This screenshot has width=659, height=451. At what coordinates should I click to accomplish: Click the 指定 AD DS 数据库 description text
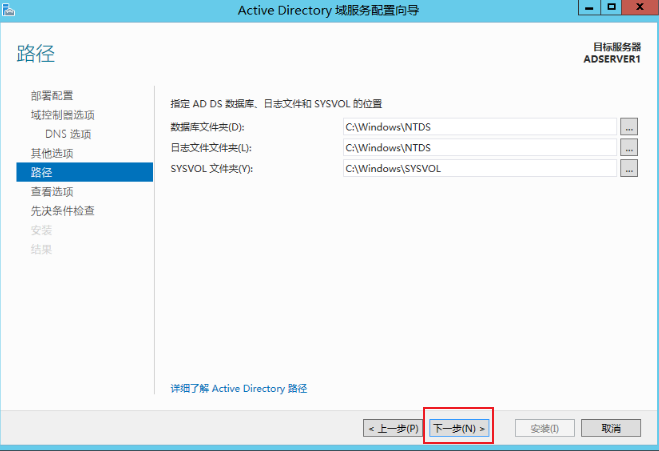276,103
